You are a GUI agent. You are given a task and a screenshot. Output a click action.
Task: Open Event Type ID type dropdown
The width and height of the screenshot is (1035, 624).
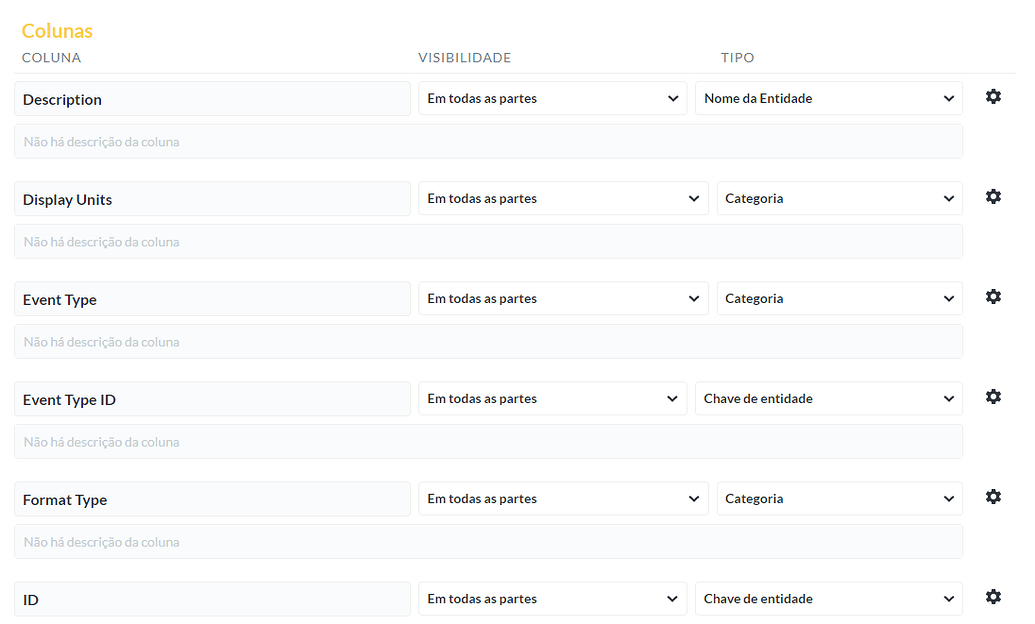point(828,398)
